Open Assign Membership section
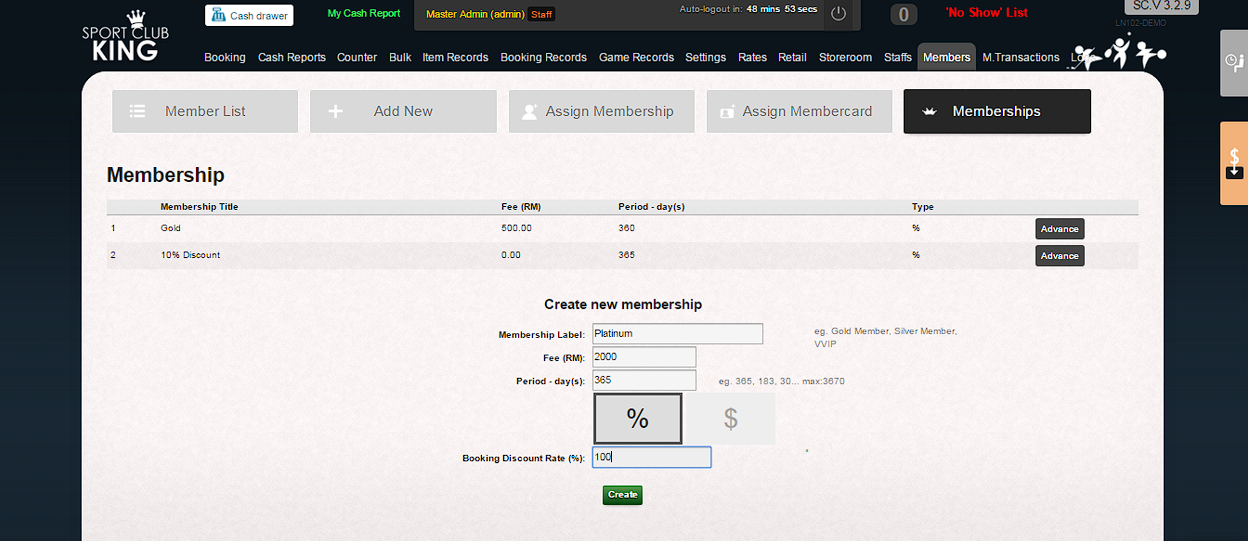 [x=601, y=111]
